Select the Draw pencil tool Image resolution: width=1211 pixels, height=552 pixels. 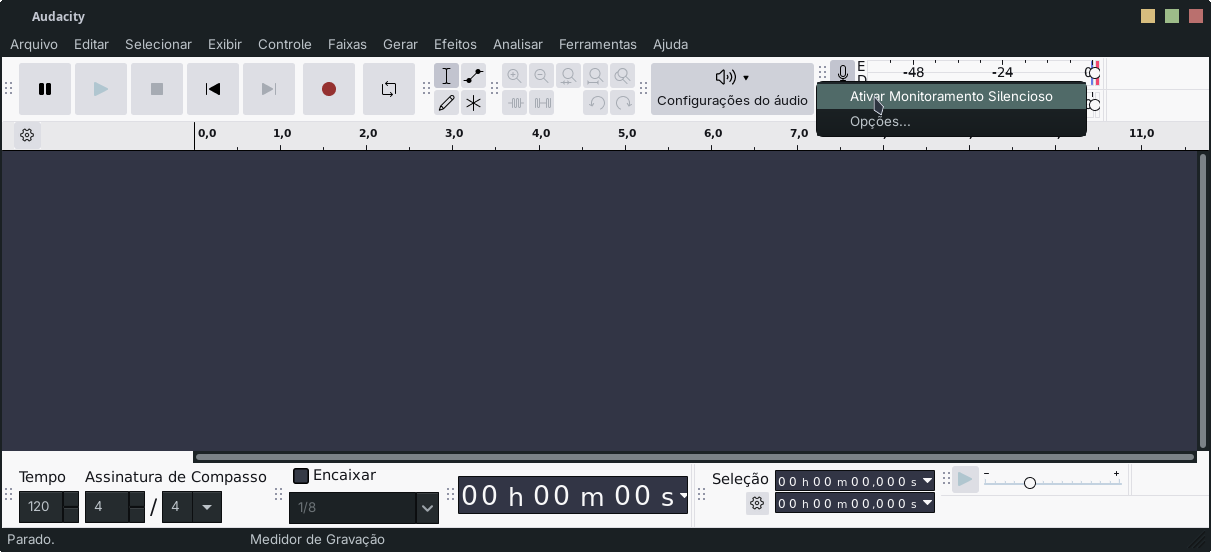tap(446, 103)
